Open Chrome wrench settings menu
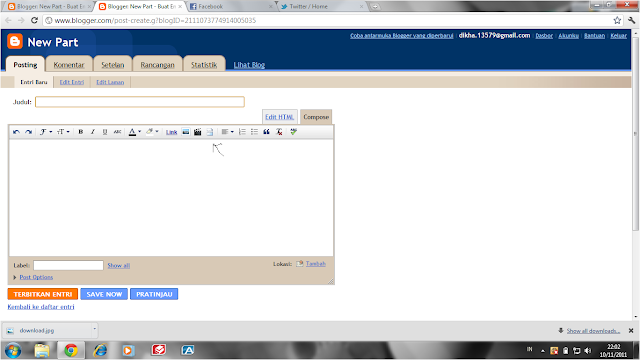 click(631, 20)
